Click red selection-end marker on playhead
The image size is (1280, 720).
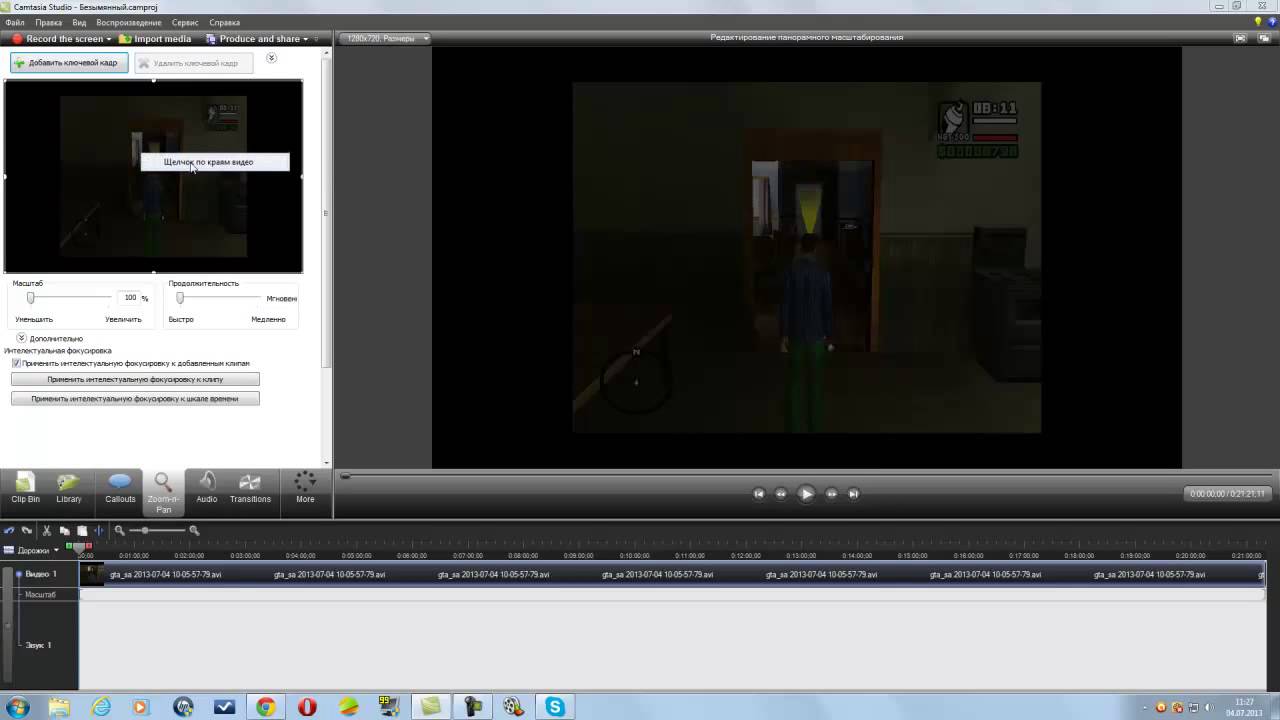pyautogui.click(x=89, y=546)
